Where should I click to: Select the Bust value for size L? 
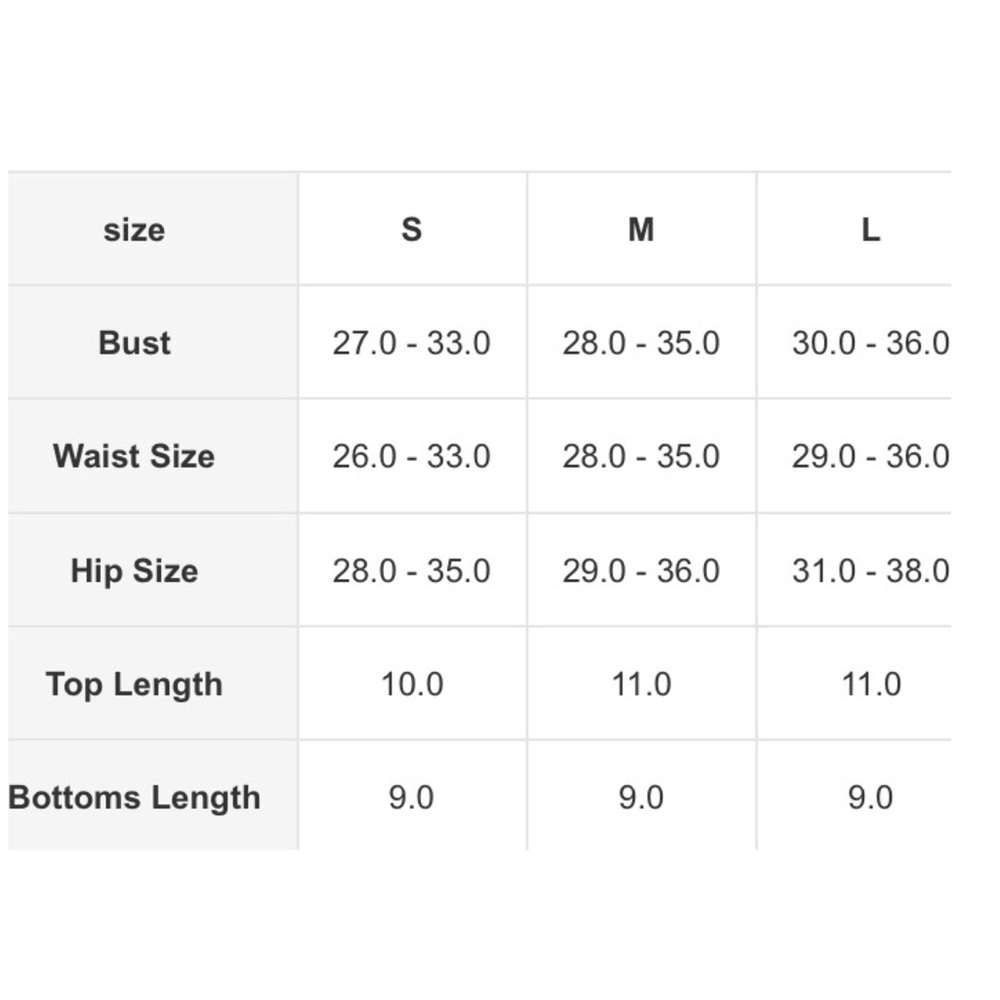pos(870,343)
